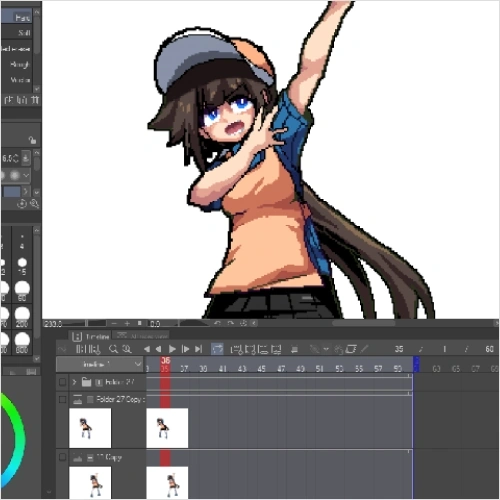Click the delete timeline track icon

(x=294, y=349)
